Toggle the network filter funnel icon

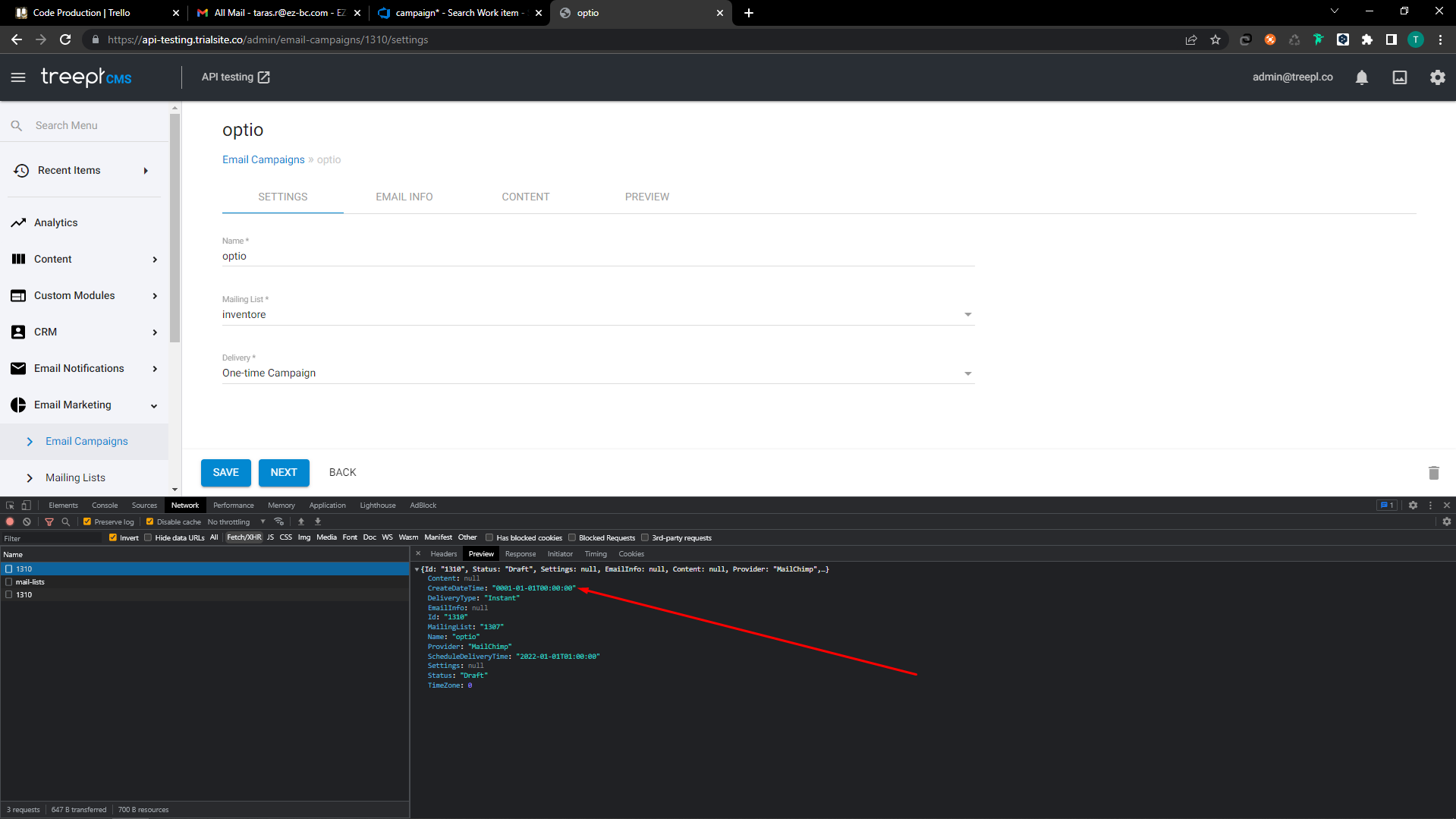[49, 522]
